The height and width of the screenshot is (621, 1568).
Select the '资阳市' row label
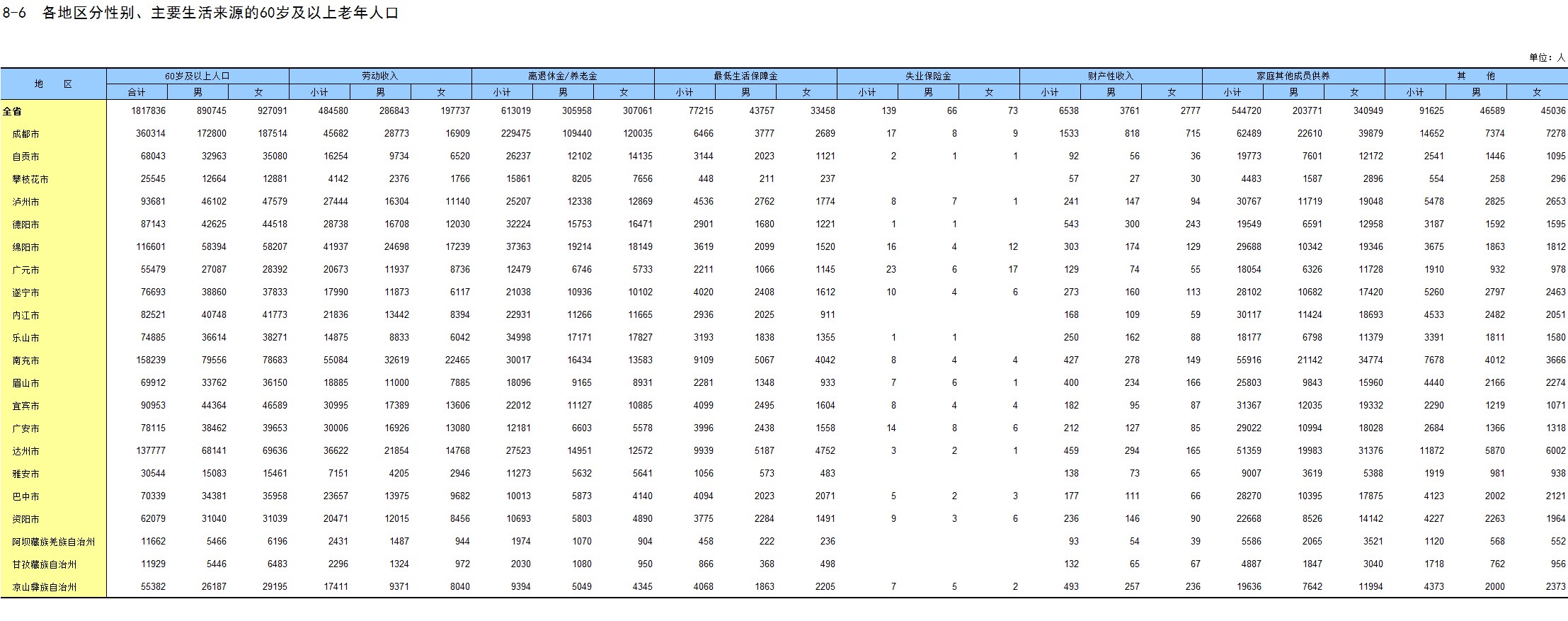[25, 519]
